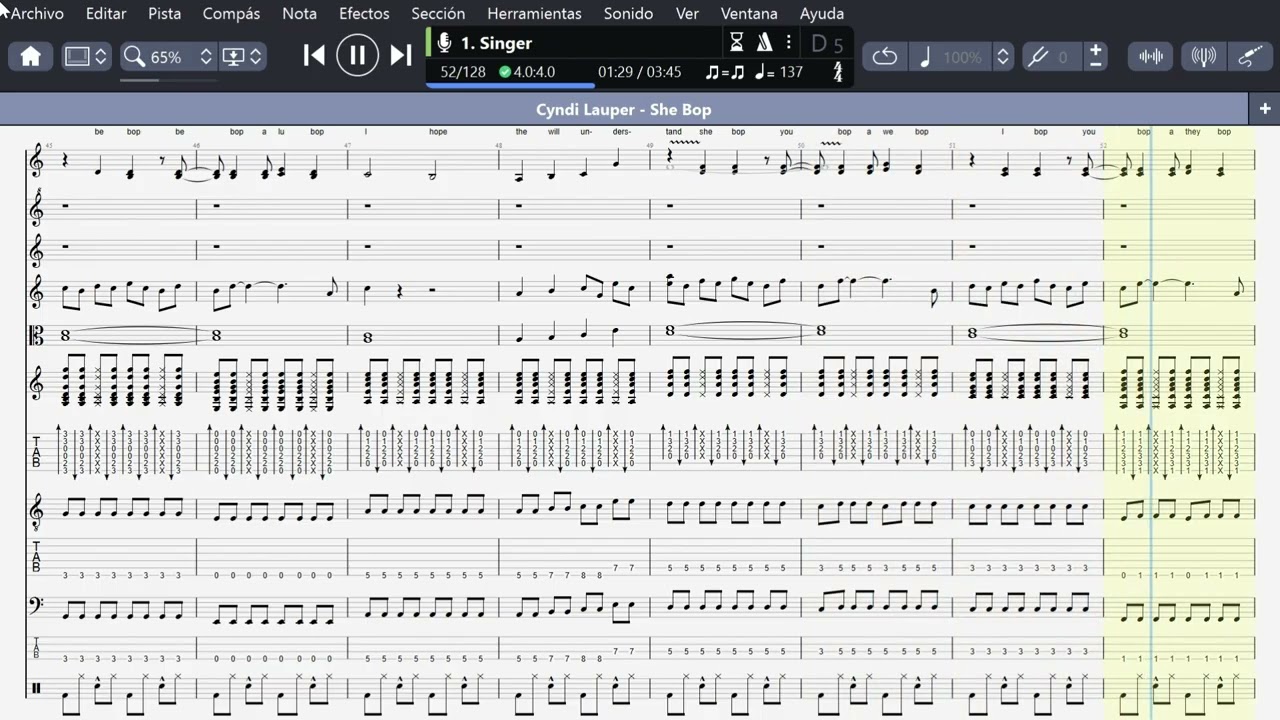Click the relative speed note icon
1280x720 pixels.
tap(924, 57)
